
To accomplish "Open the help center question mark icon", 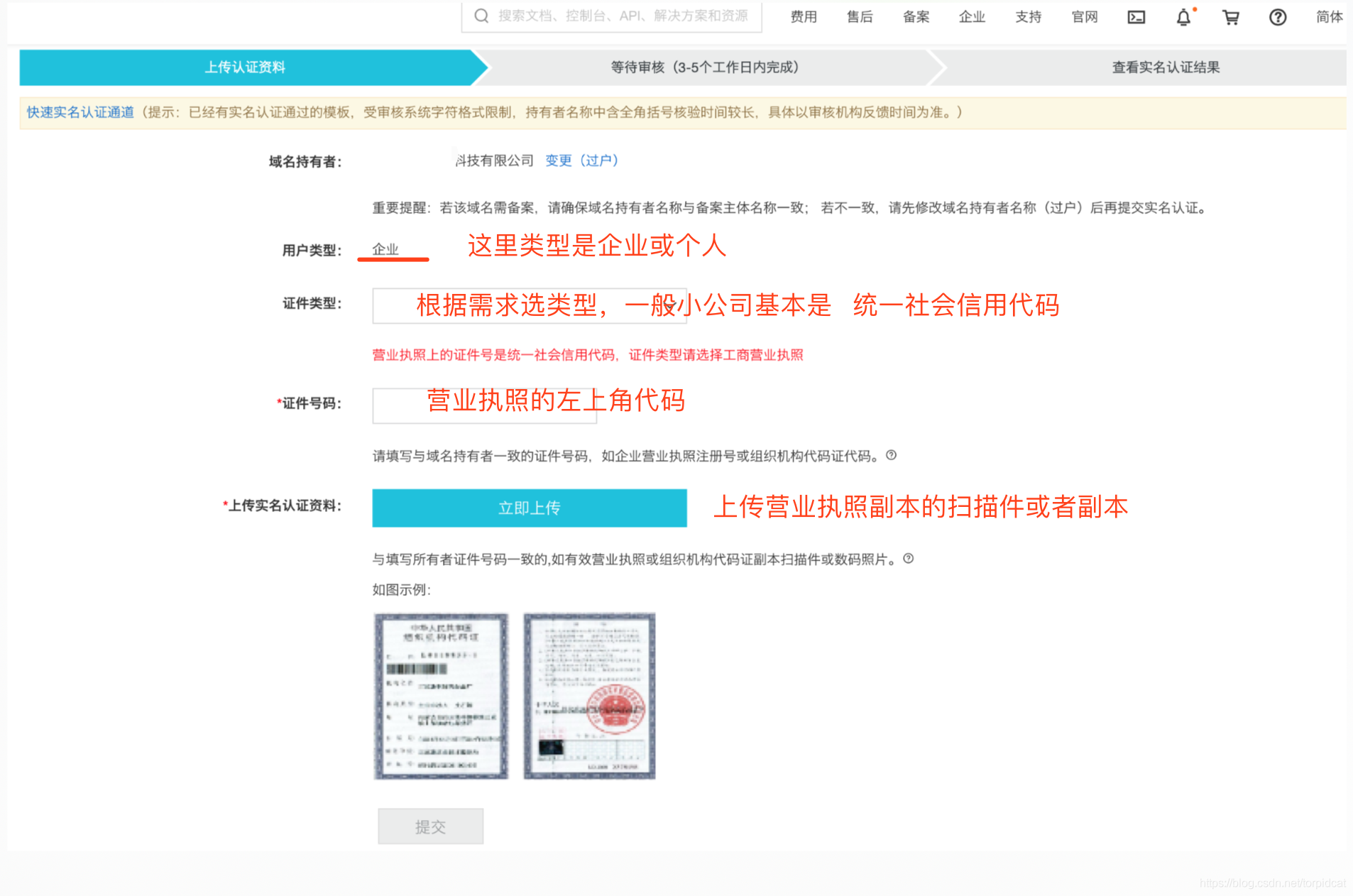I will (1277, 16).
